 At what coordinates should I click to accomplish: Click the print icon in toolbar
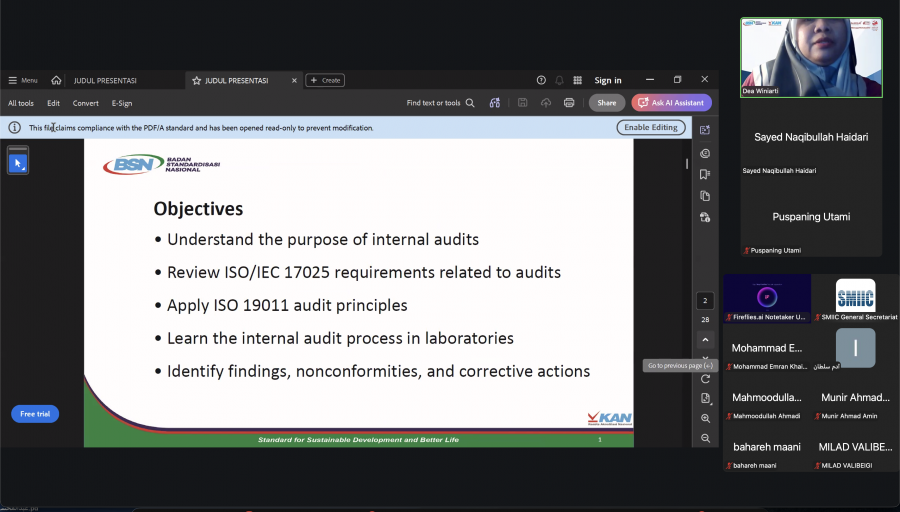pyautogui.click(x=569, y=103)
